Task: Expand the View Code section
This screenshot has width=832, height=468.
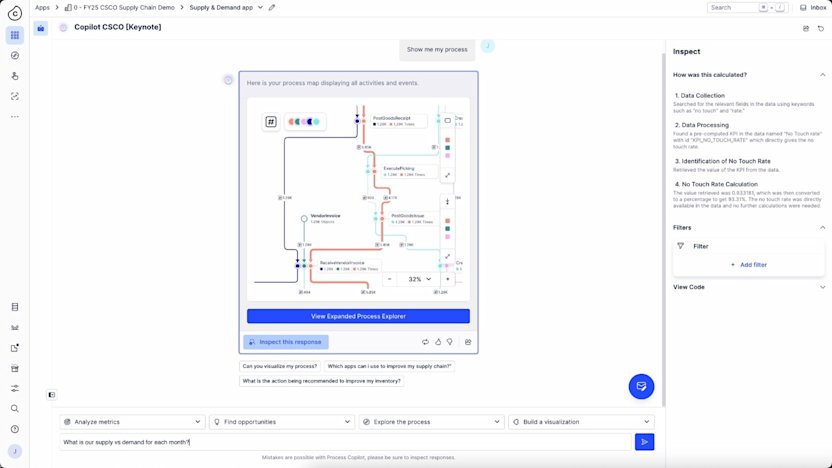Action: [822, 287]
